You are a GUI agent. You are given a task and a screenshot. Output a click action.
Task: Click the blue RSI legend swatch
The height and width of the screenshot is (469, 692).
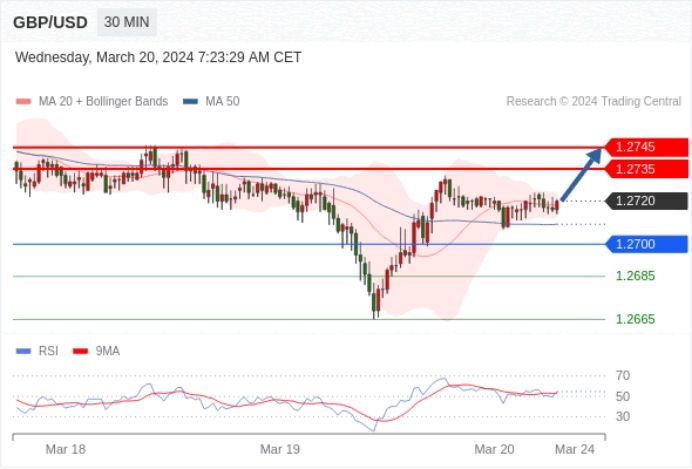pyautogui.click(x=23, y=351)
